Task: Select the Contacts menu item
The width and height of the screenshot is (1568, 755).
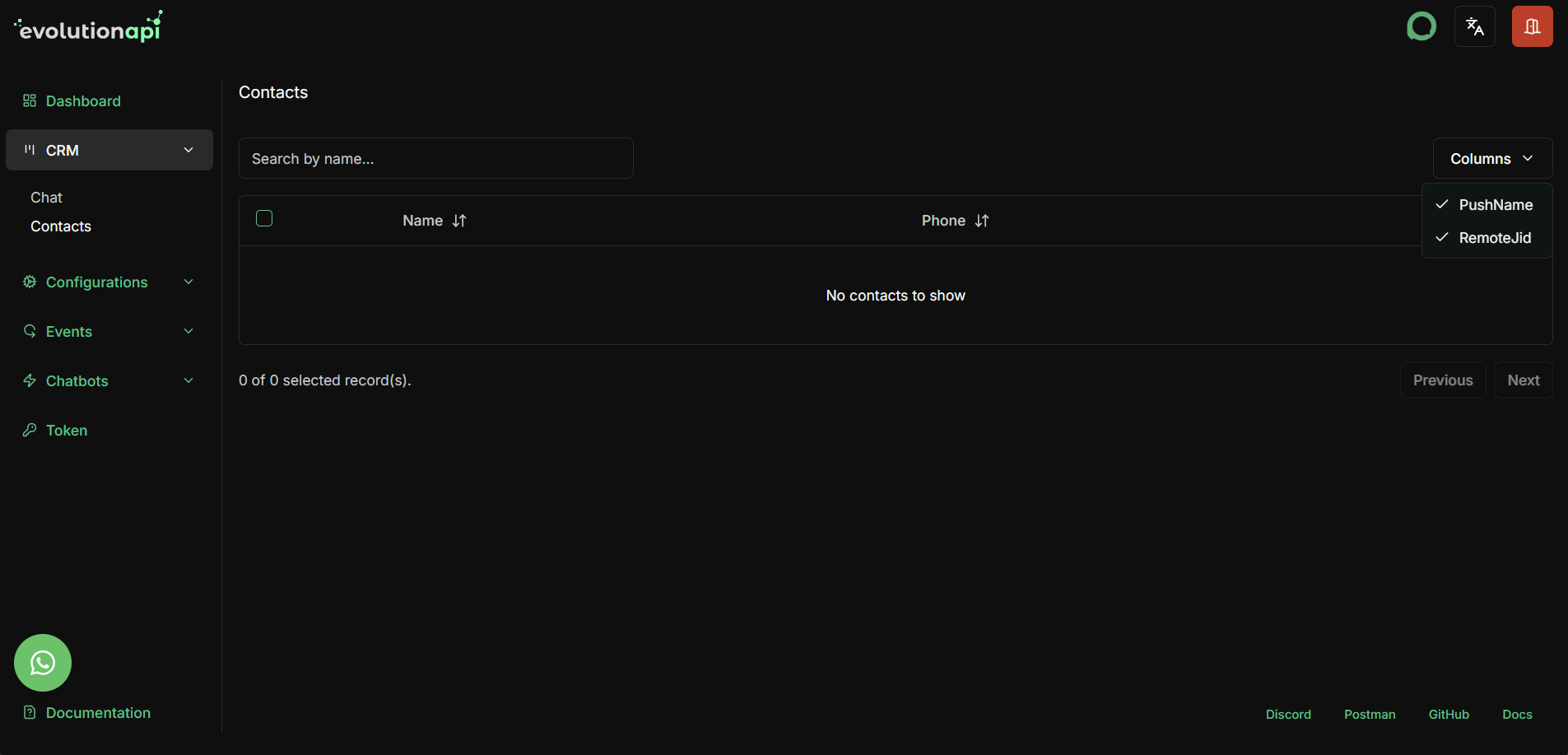Action: (60, 226)
